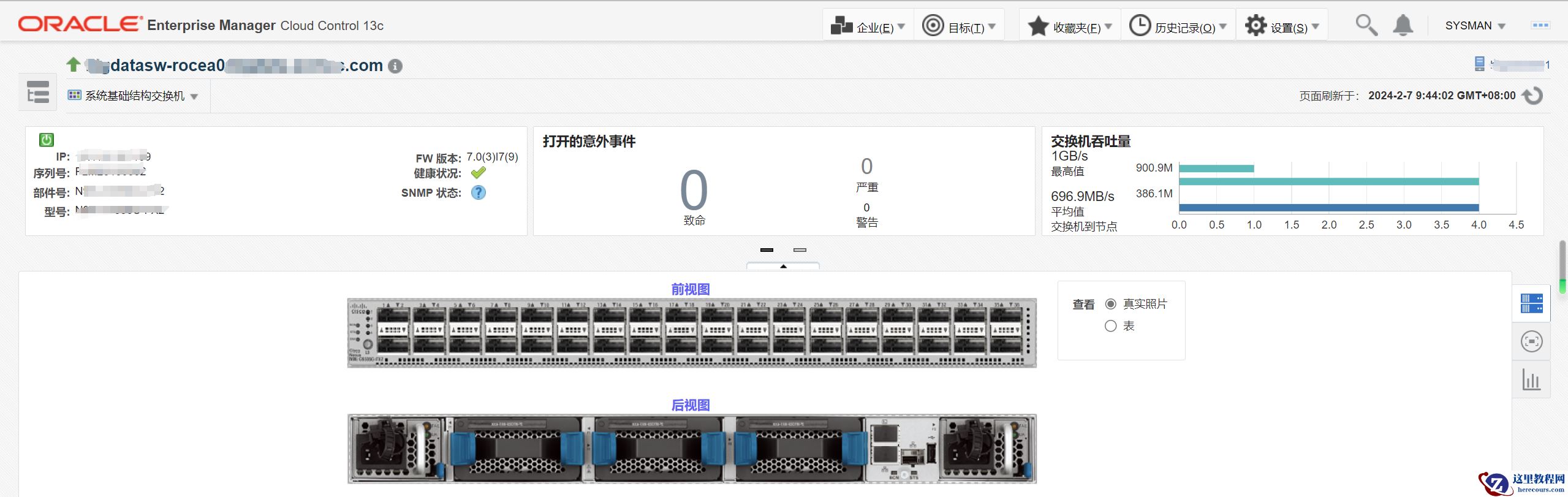1568x497 pixels.
Task: Open the notifications bell
Action: pos(1403,26)
